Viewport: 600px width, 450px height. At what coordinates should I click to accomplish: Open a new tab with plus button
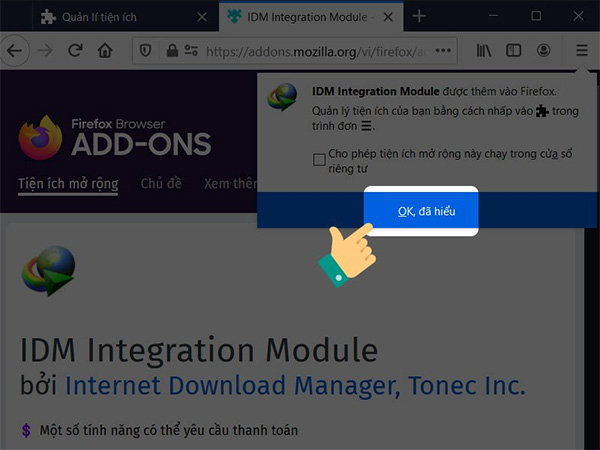pyautogui.click(x=419, y=16)
